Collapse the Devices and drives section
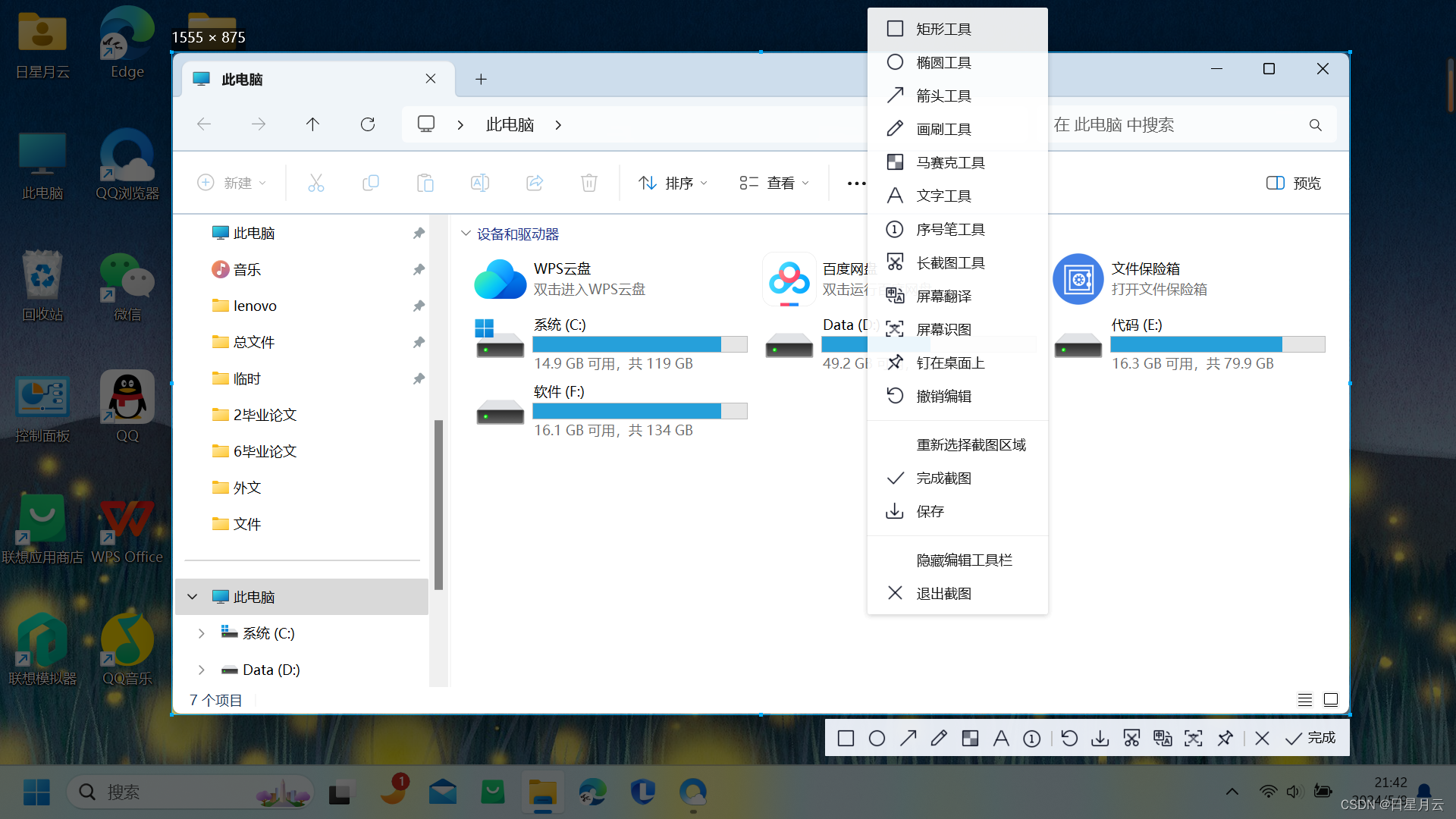The image size is (1456, 819). coord(466,234)
